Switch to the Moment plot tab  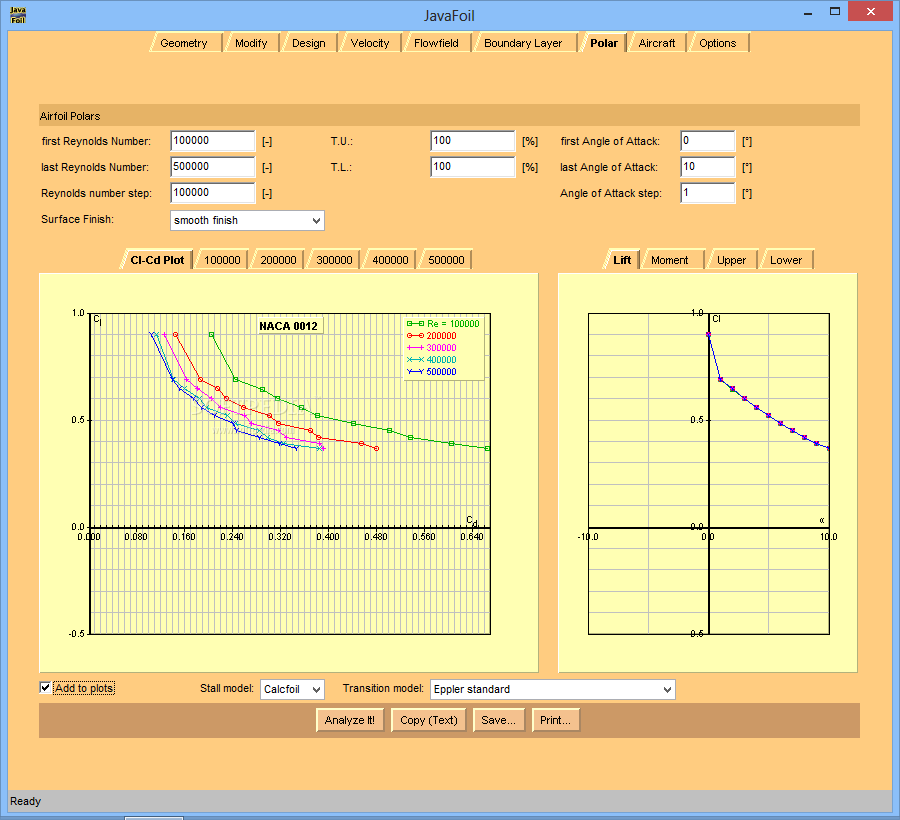[x=670, y=260]
